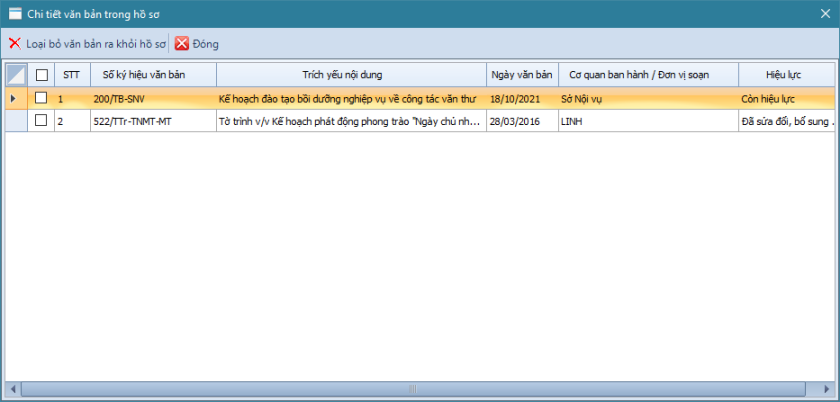This screenshot has width=840, height=402.
Task: Click row indicator arrow of first row
Action: (x=12, y=99)
